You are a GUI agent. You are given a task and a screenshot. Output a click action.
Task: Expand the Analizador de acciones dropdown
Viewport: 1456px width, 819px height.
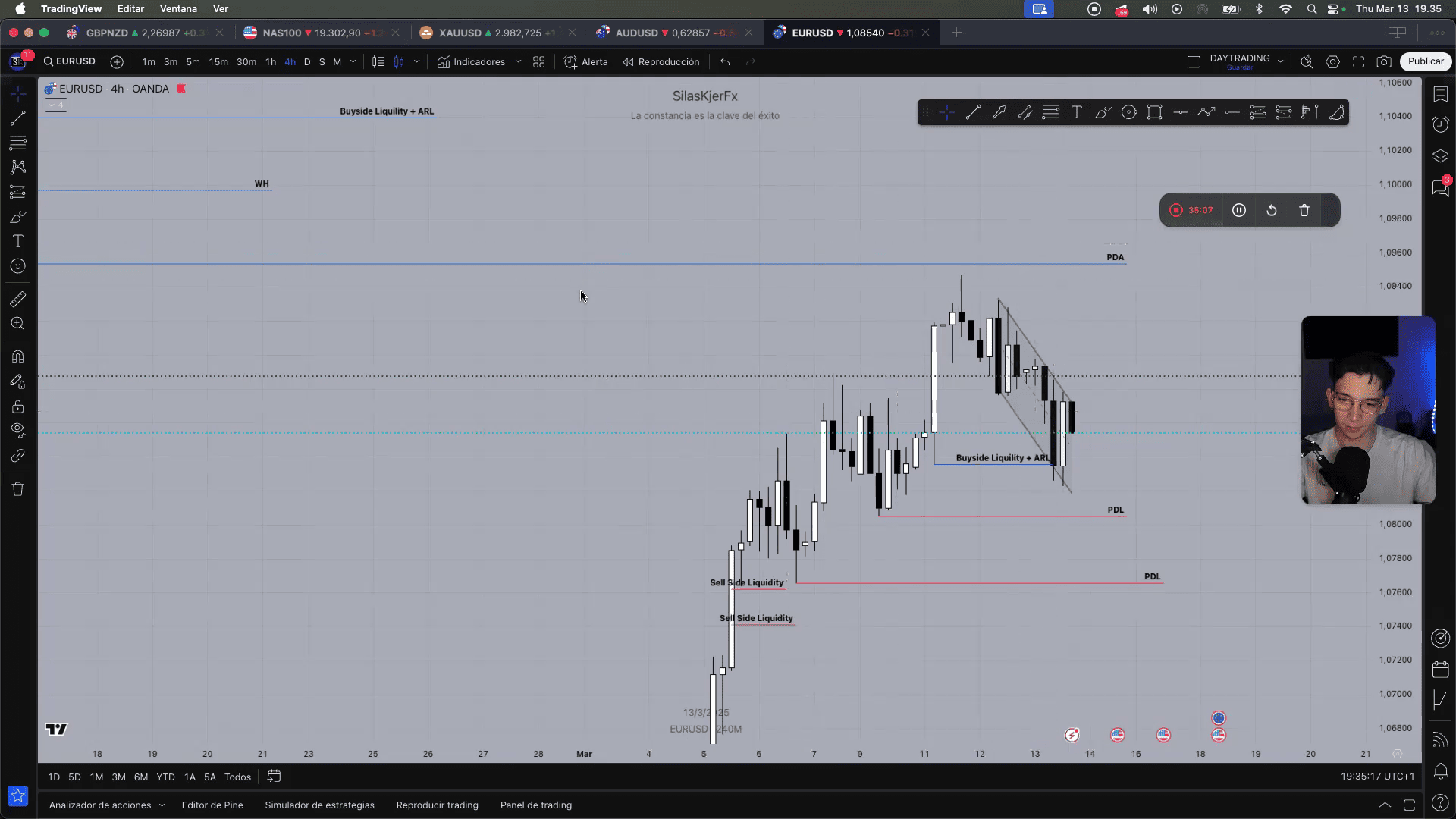click(162, 805)
